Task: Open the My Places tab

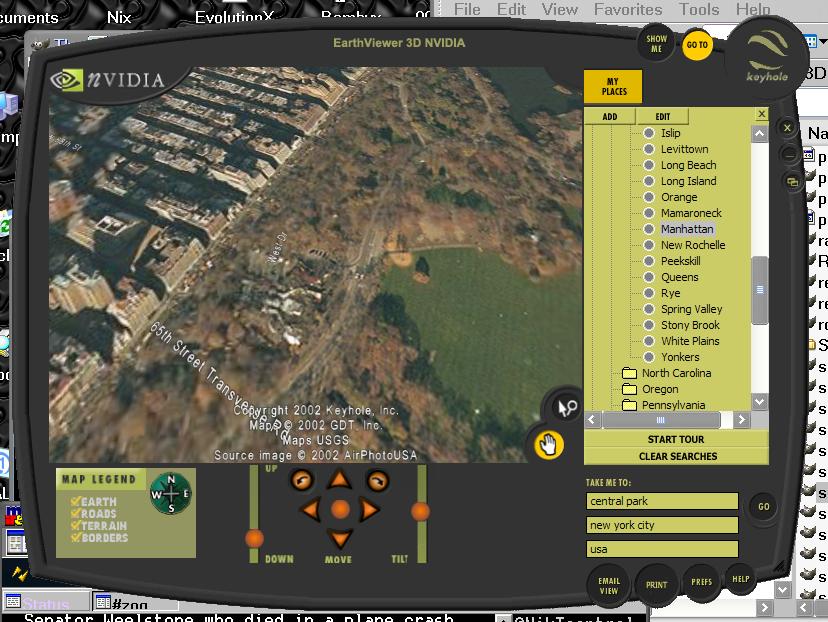Action: pyautogui.click(x=613, y=87)
